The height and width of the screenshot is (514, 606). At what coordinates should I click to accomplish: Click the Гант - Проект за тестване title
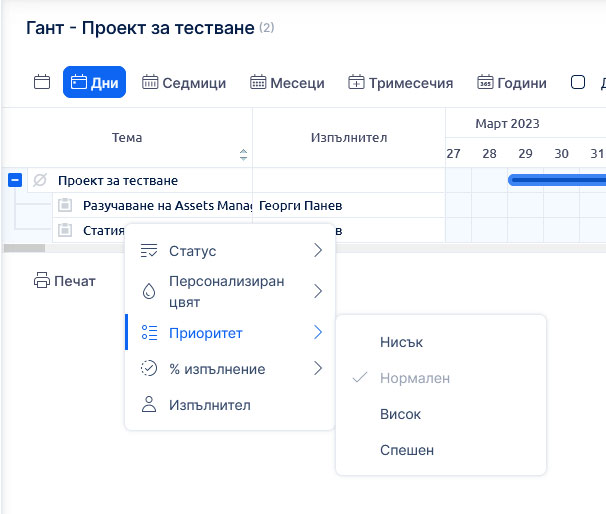click(x=140, y=28)
